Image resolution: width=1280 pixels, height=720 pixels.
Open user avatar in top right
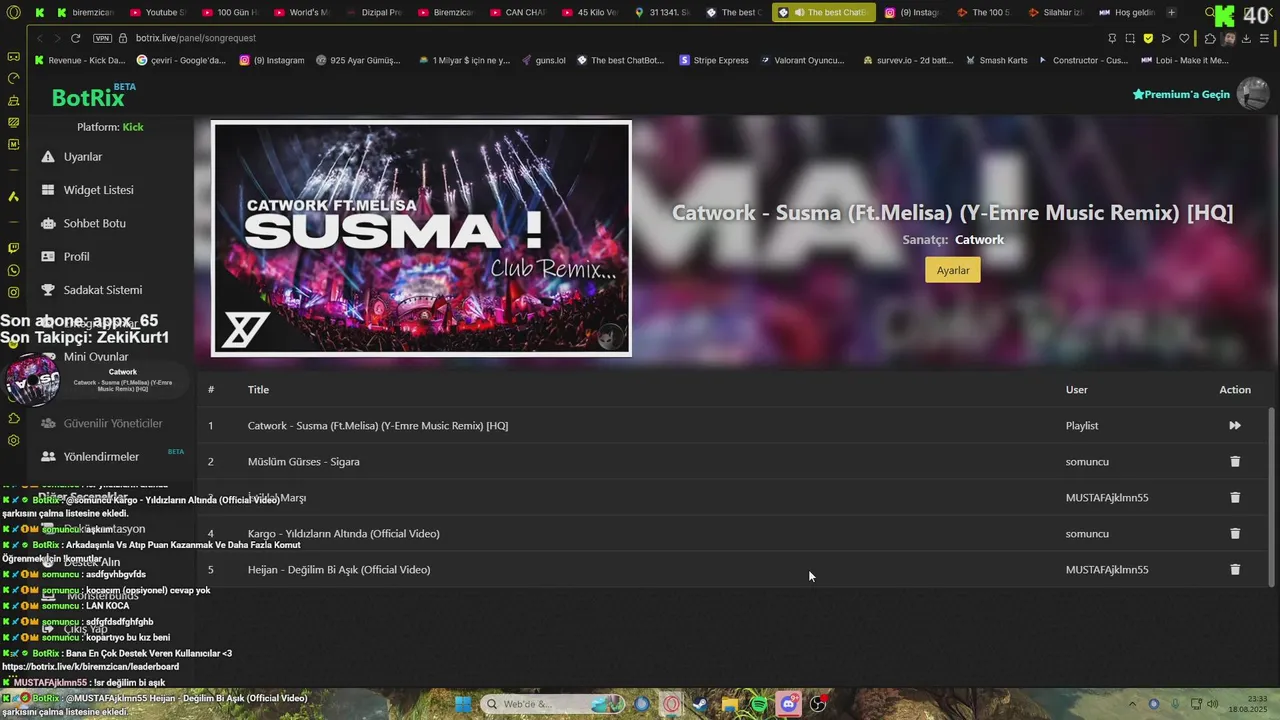click(x=1253, y=93)
